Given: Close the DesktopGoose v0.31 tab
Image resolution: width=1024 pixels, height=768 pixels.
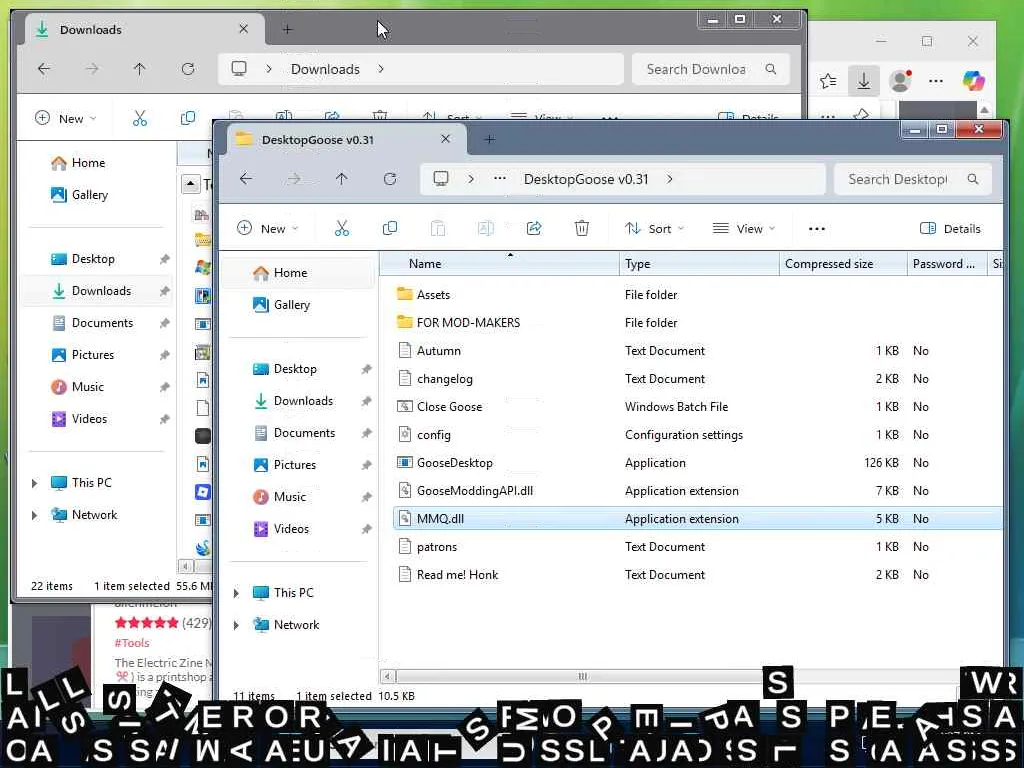Looking at the screenshot, I should point(445,139).
